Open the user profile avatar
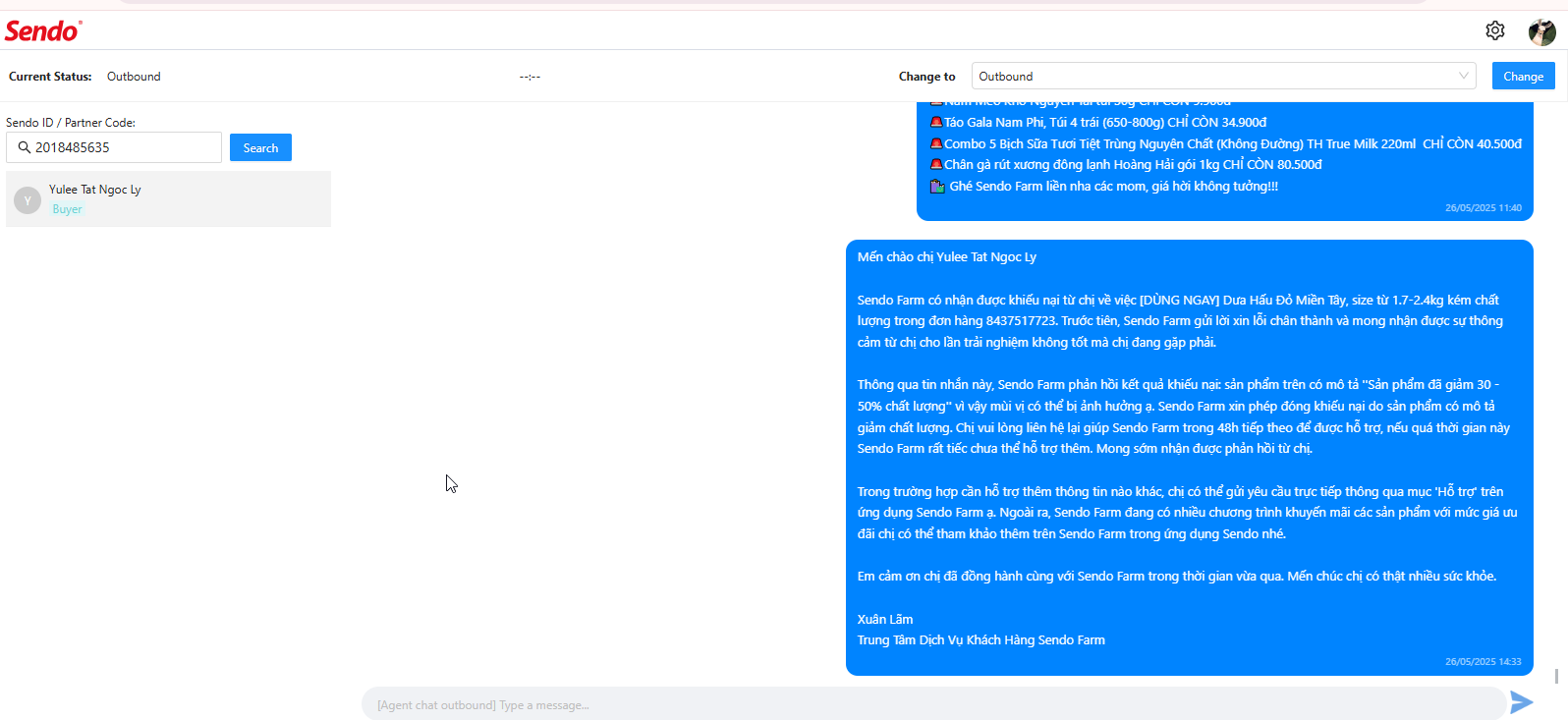This screenshot has width=1568, height=720. [1541, 31]
